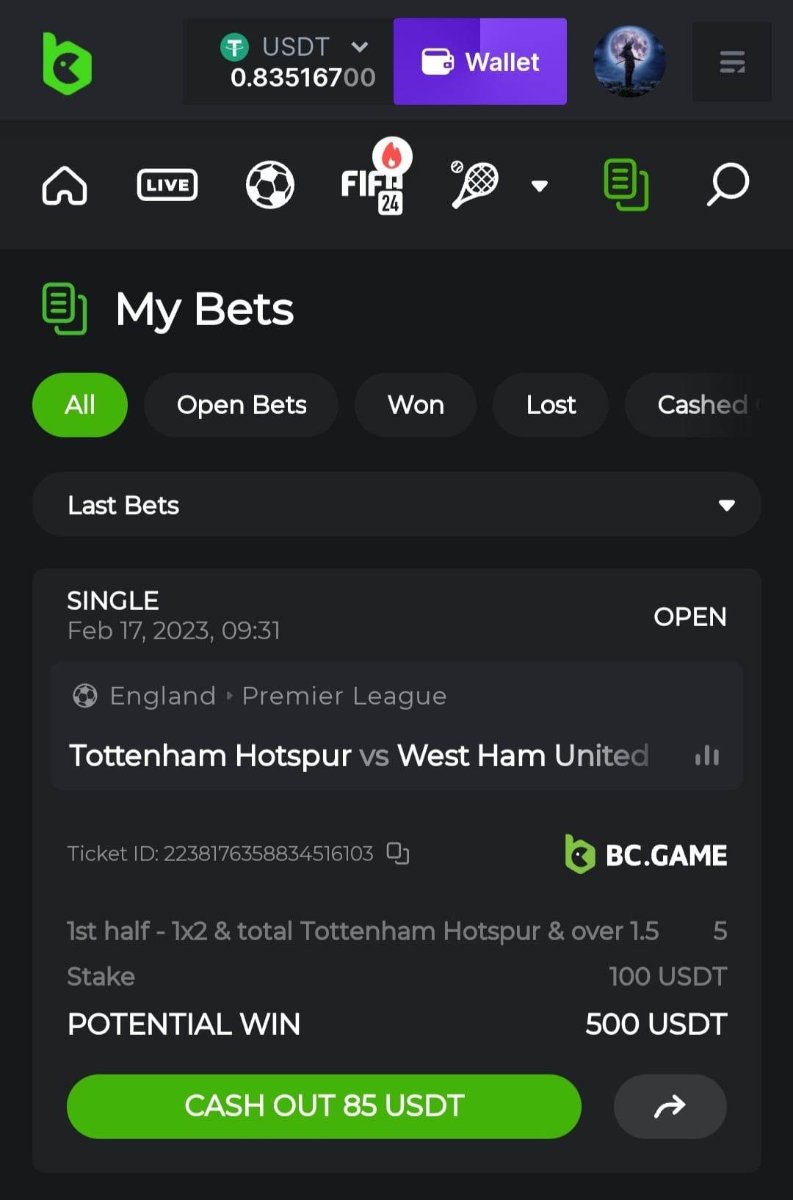Open the BC.GAME logo home link
The image size is (793, 1200).
67,62
